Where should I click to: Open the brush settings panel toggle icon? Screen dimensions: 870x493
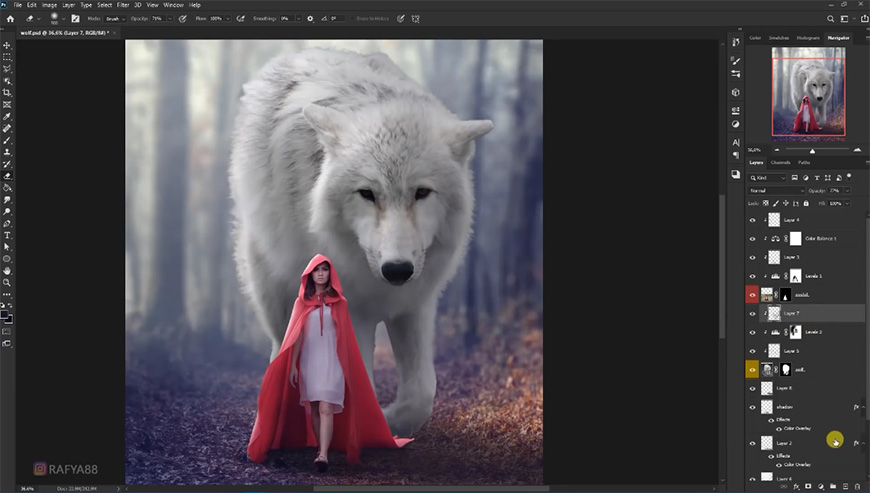tap(75, 19)
